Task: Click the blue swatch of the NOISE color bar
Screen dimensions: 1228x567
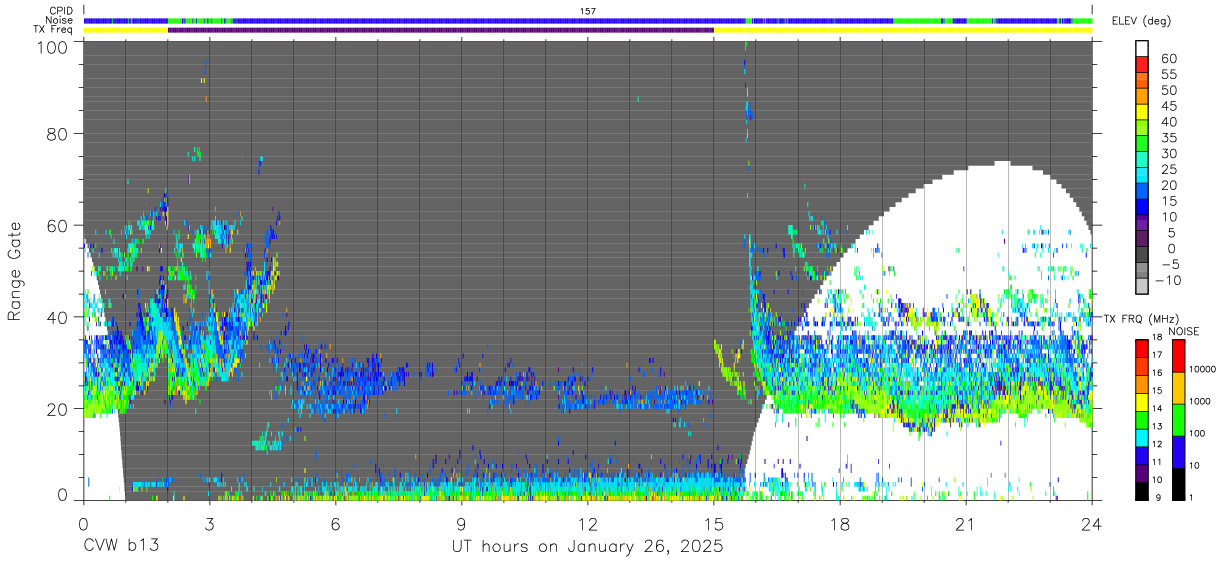Action: pos(1177,452)
